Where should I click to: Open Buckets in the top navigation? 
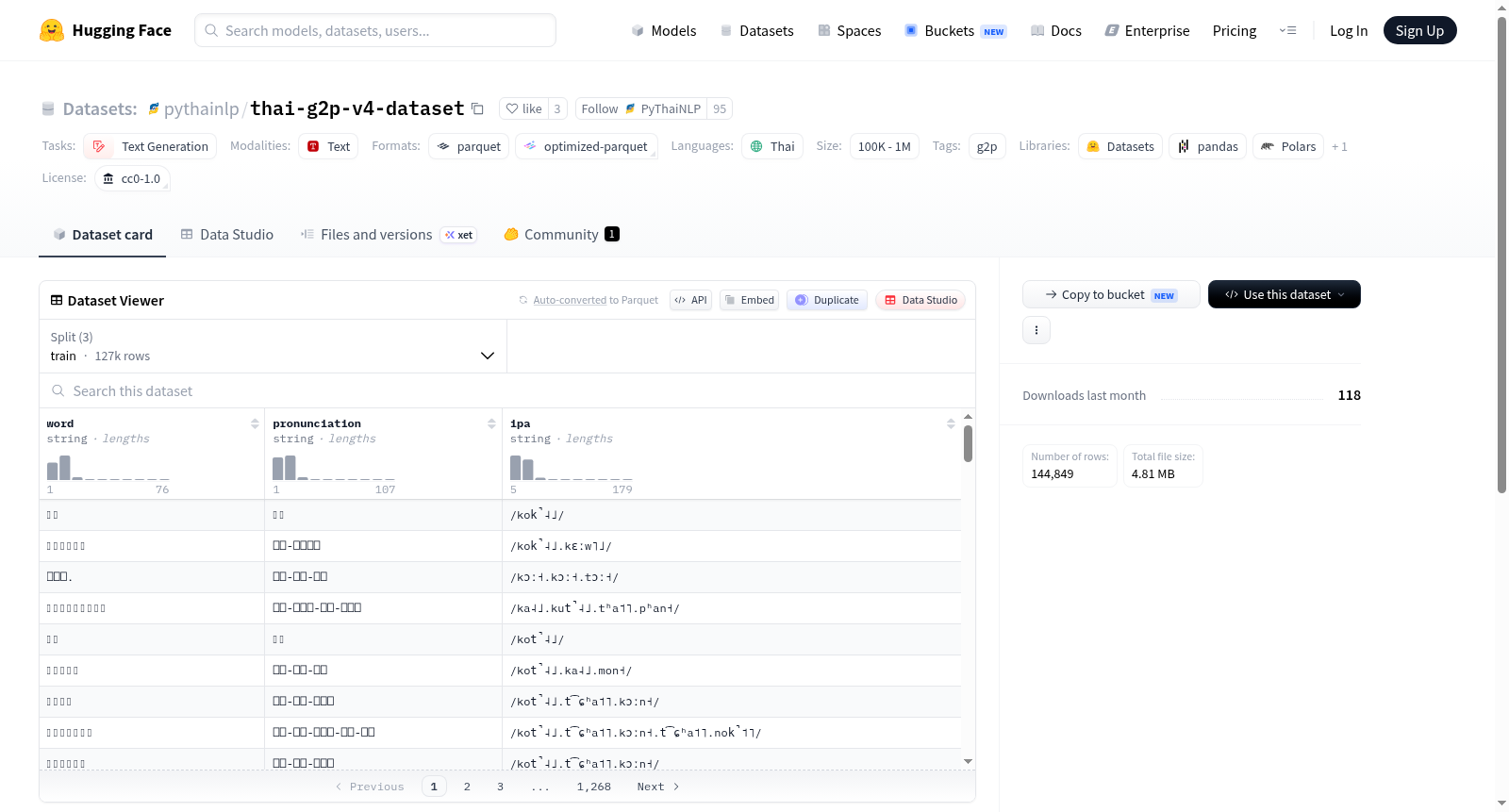[x=954, y=30]
